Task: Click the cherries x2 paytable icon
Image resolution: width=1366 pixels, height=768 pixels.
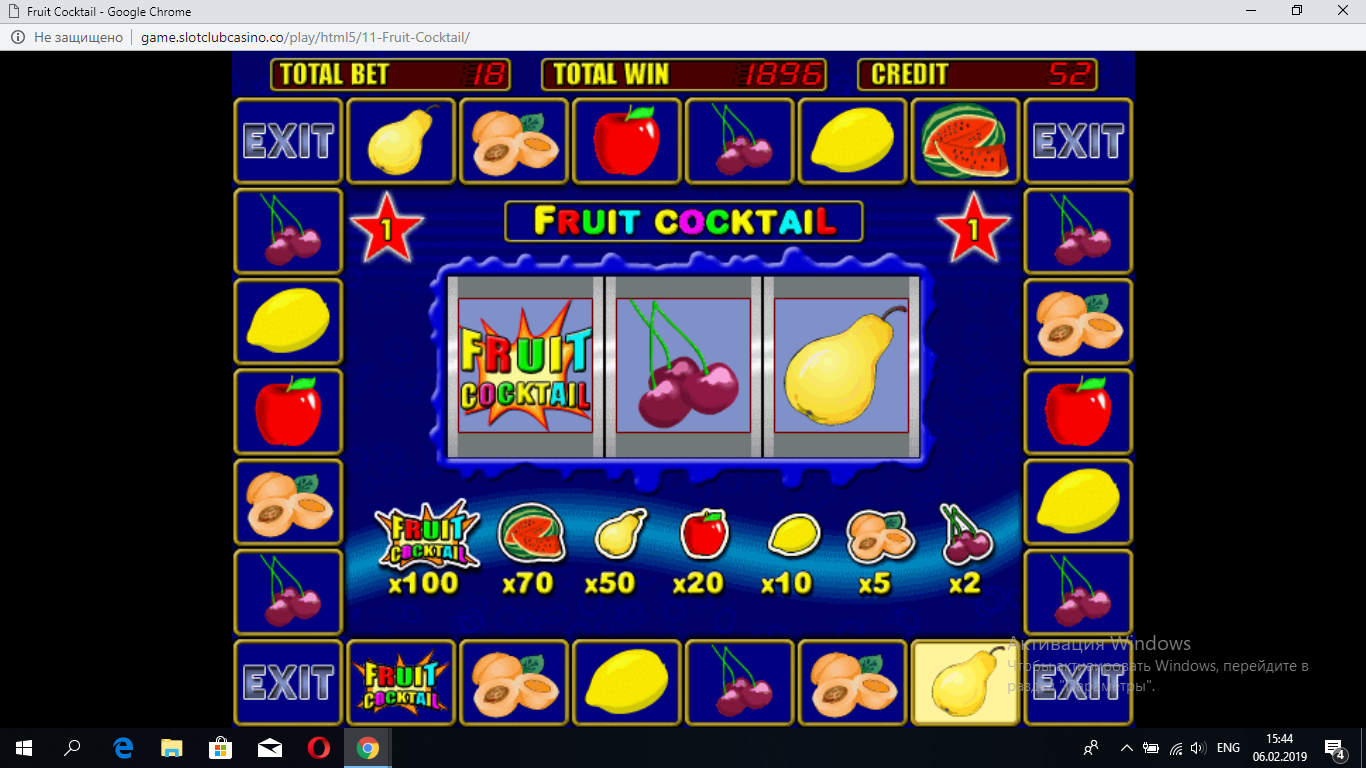Action: click(965, 534)
